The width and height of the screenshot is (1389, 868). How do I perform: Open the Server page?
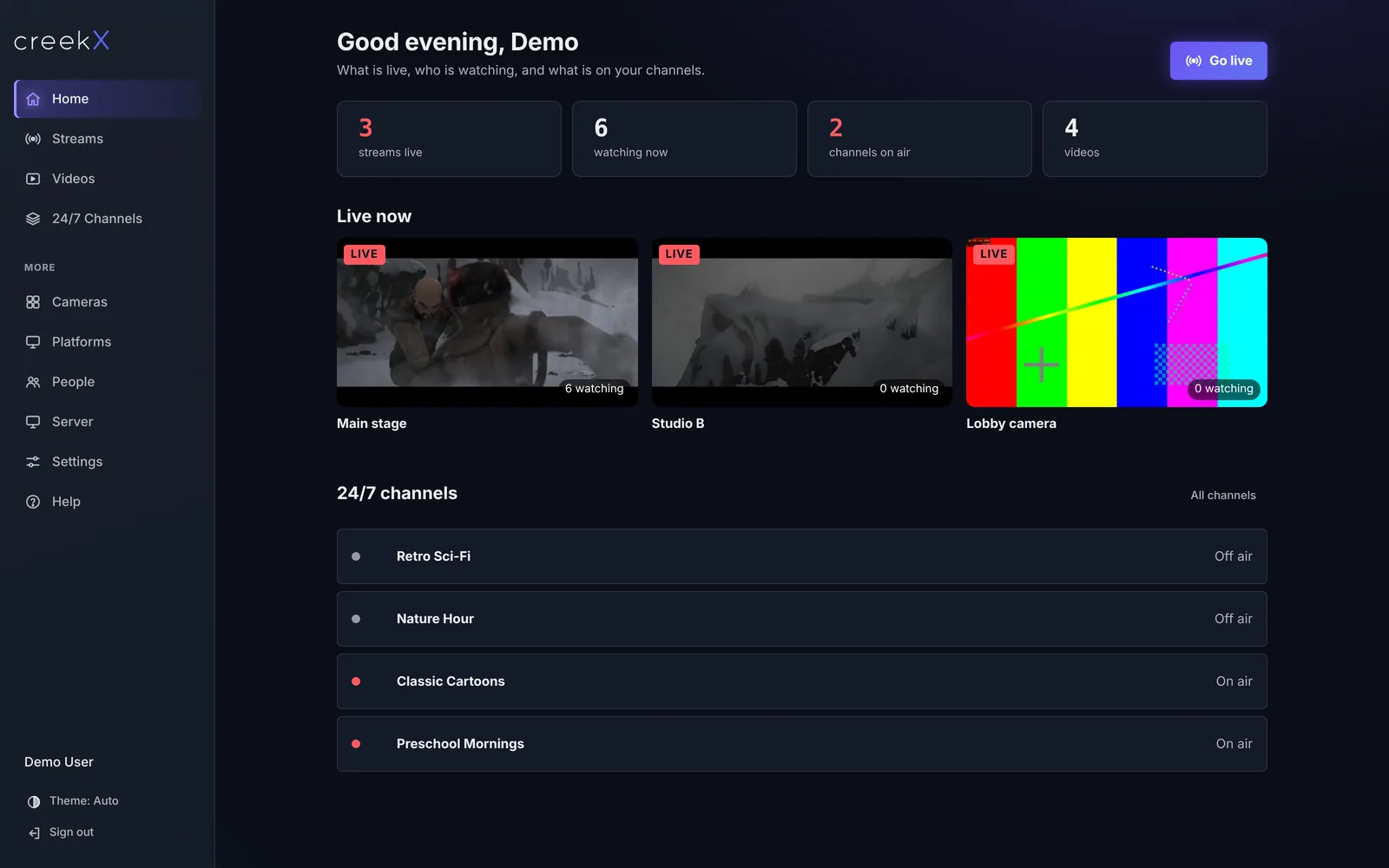click(72, 422)
